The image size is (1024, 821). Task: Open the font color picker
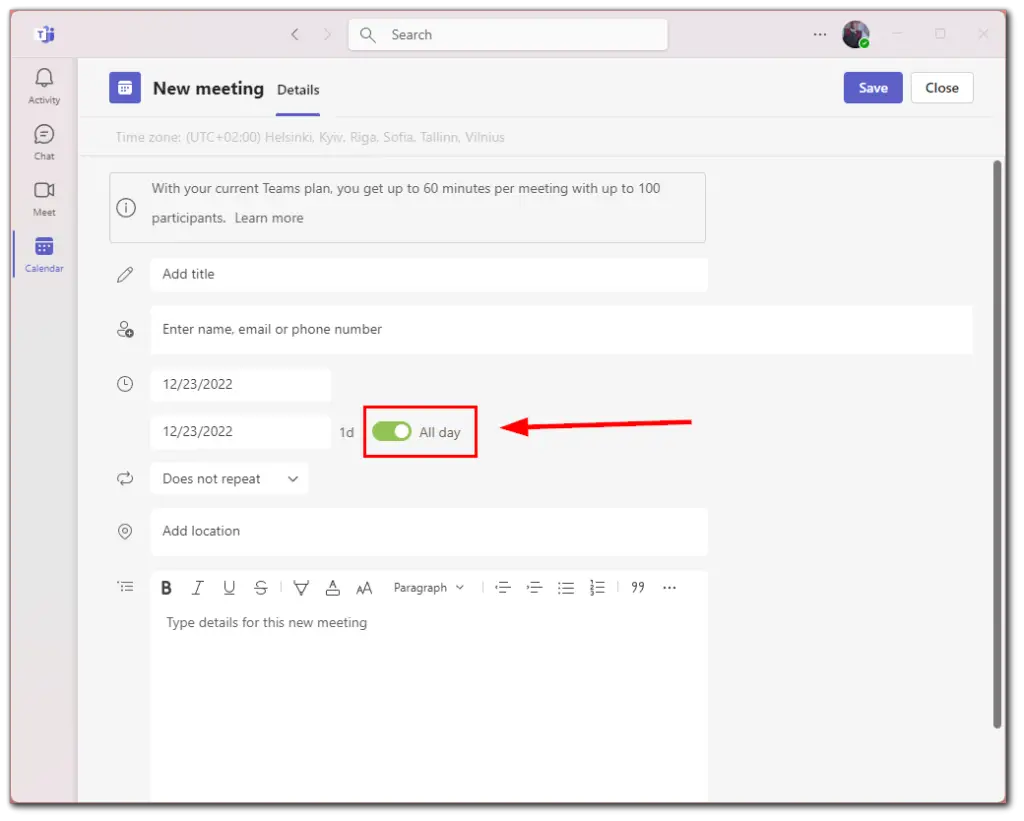(332, 588)
